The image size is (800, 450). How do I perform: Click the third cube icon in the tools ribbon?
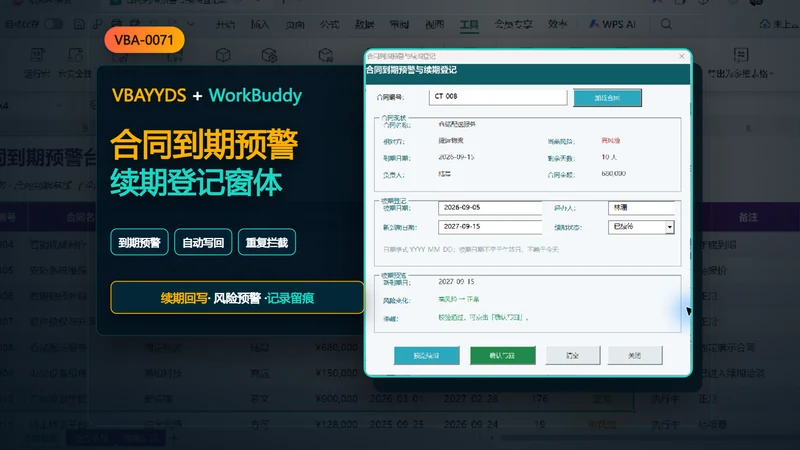click(326, 55)
